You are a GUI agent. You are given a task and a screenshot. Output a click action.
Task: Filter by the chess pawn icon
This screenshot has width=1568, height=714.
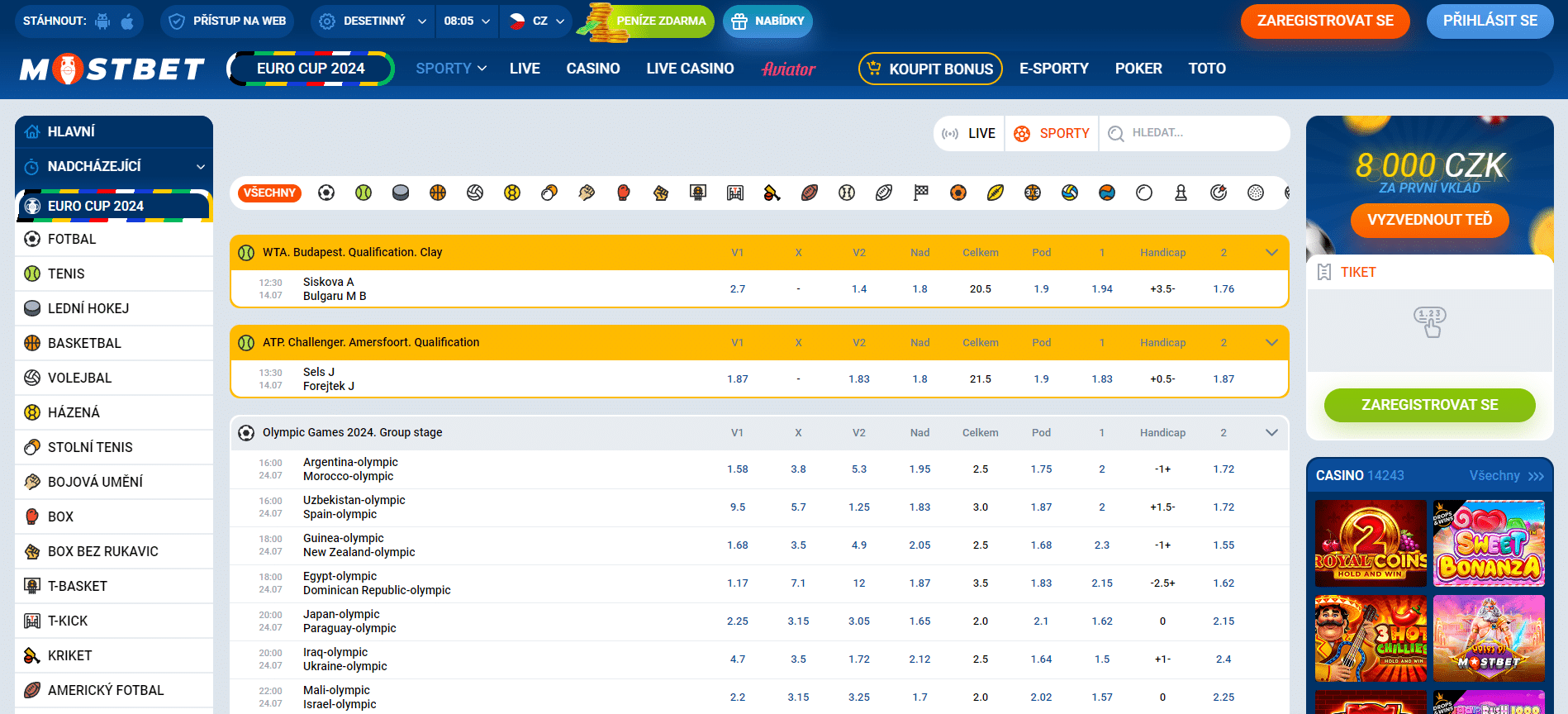[1181, 193]
